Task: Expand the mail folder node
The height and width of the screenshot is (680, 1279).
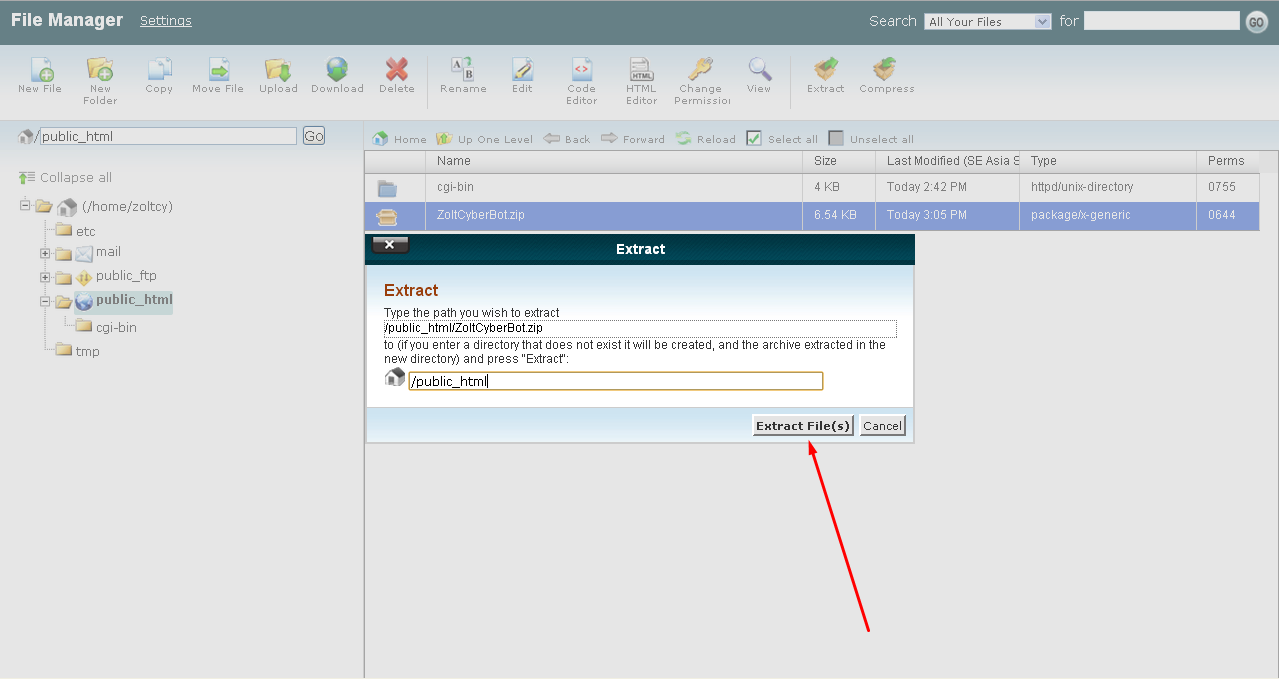Action: coord(45,253)
